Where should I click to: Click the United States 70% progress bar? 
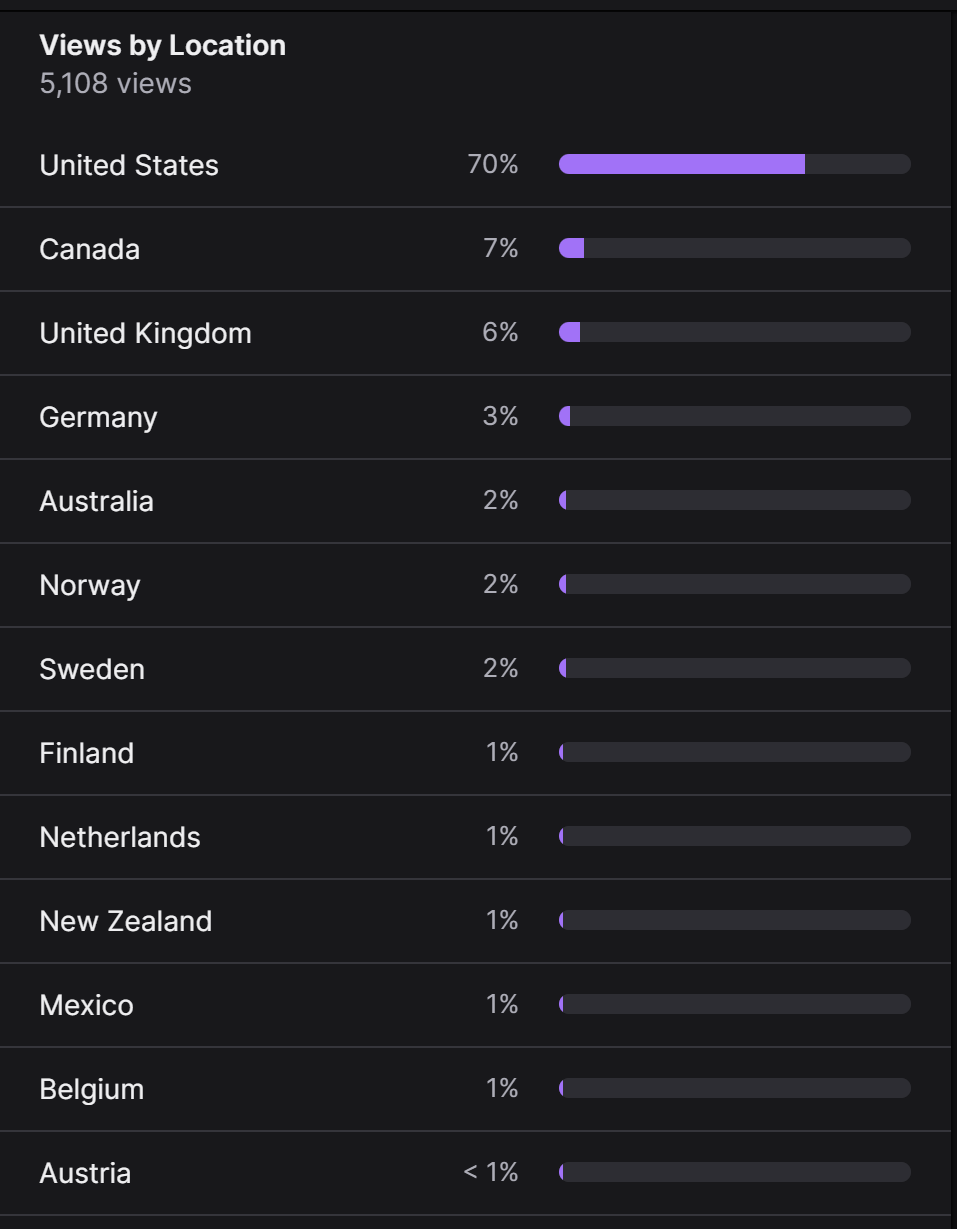pos(735,164)
